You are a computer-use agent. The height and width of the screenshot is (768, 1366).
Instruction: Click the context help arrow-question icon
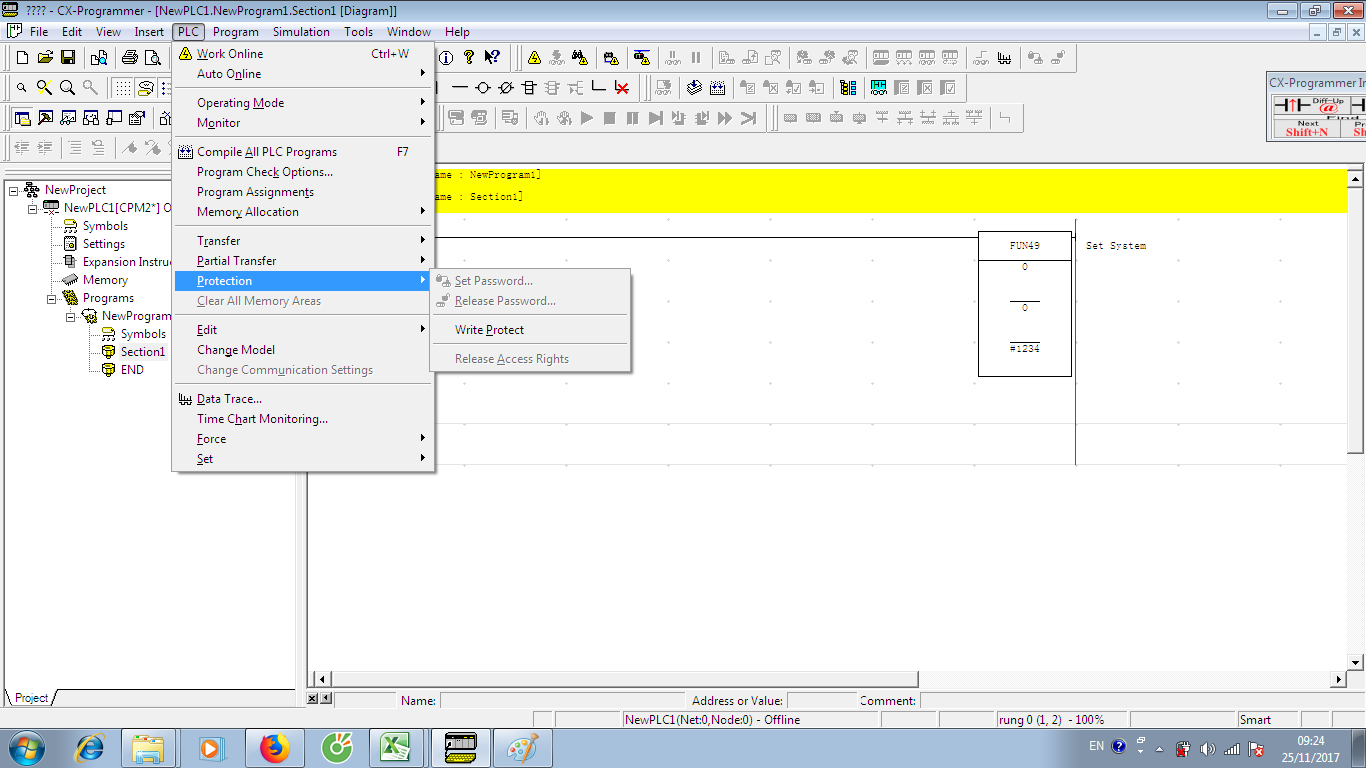point(492,58)
